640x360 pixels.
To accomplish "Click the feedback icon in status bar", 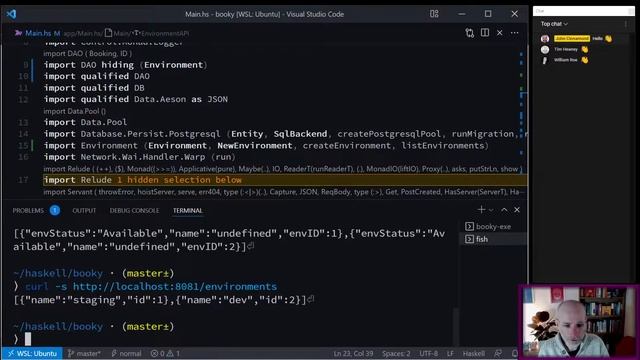I will click(498, 353).
